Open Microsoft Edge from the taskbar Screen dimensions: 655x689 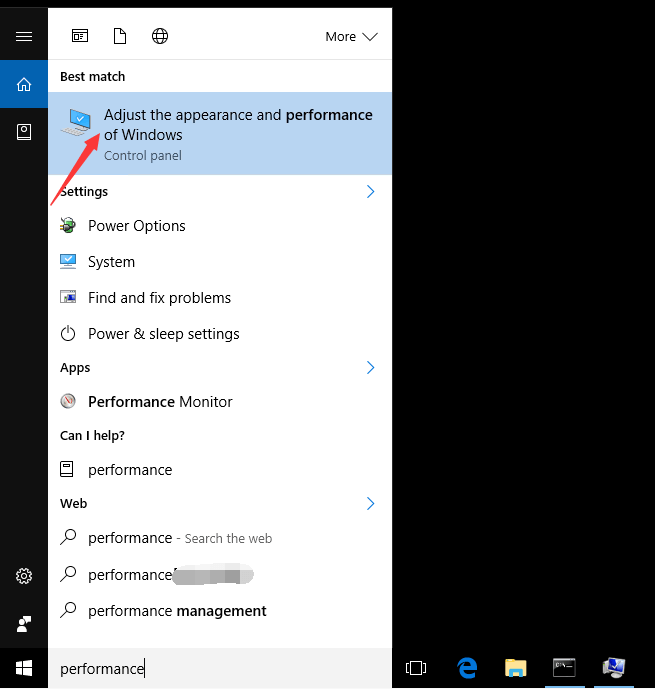466,668
